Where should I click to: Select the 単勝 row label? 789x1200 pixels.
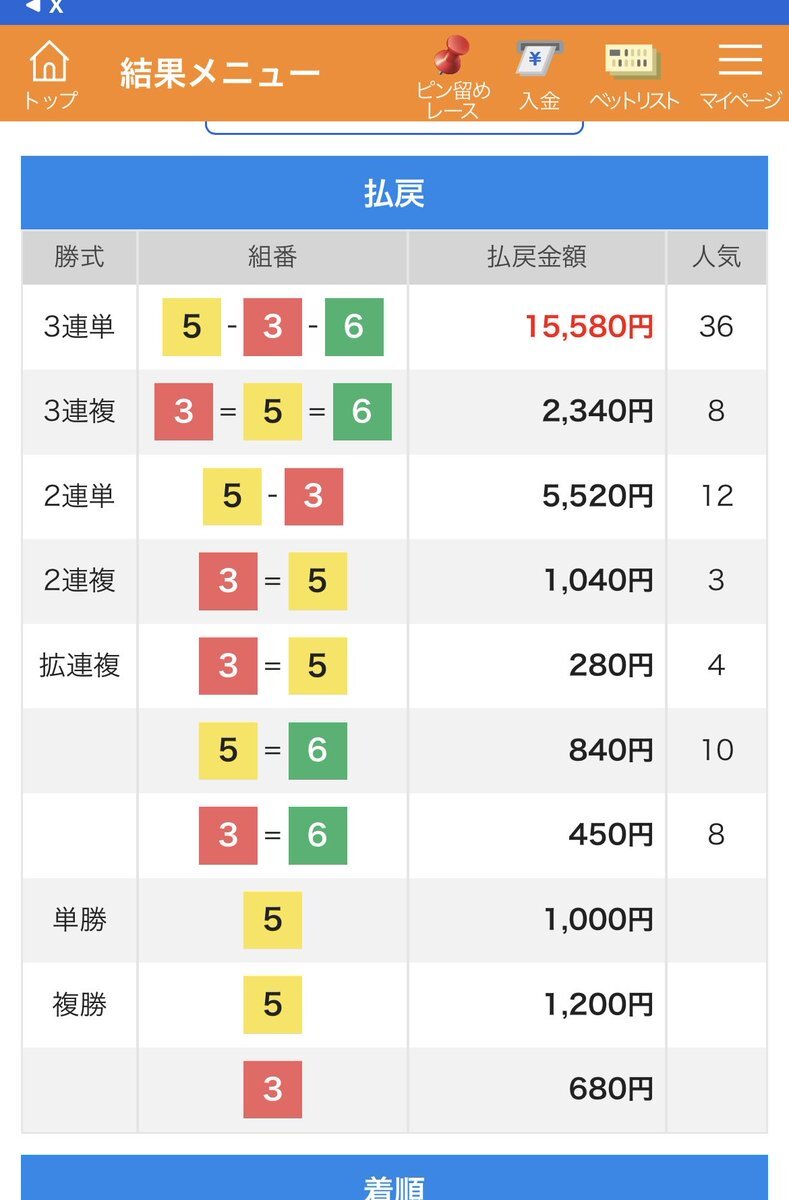(79, 920)
